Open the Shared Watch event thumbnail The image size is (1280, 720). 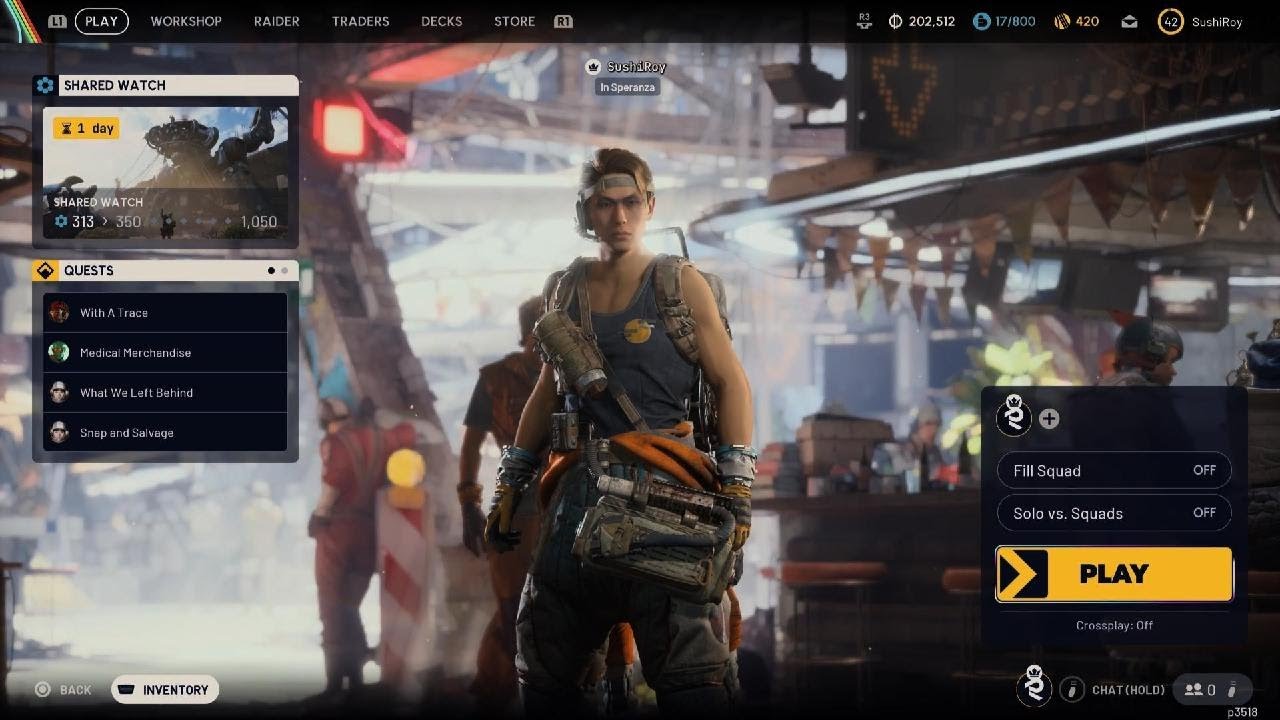pos(165,173)
